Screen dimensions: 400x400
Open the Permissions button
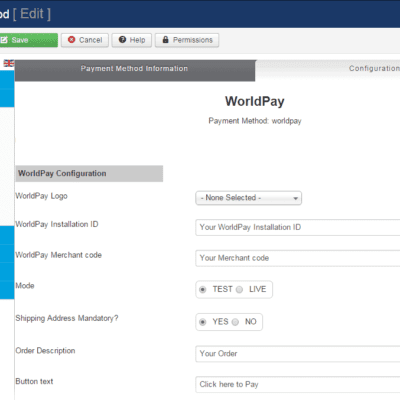187,40
